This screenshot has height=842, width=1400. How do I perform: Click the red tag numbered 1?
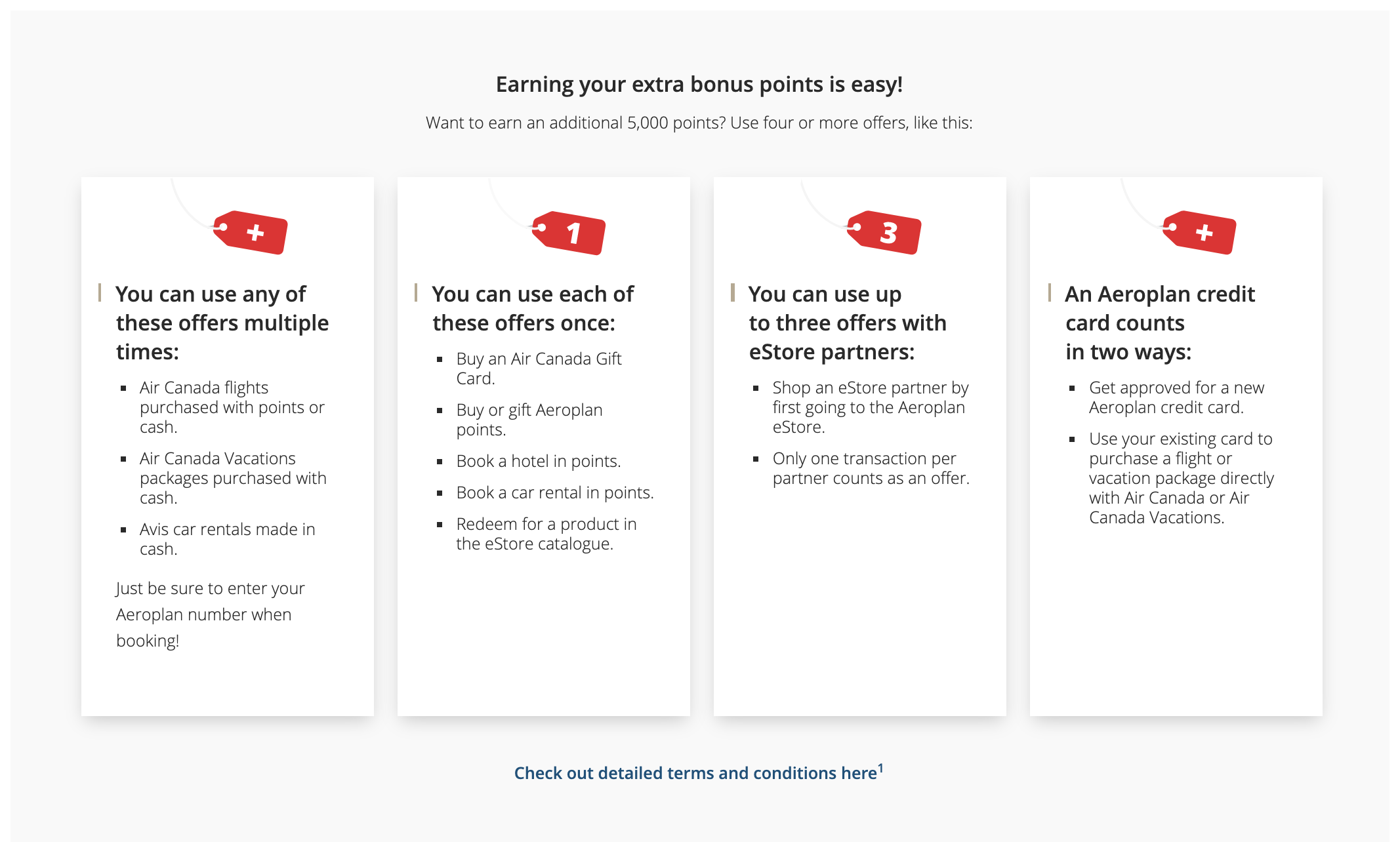(x=569, y=233)
